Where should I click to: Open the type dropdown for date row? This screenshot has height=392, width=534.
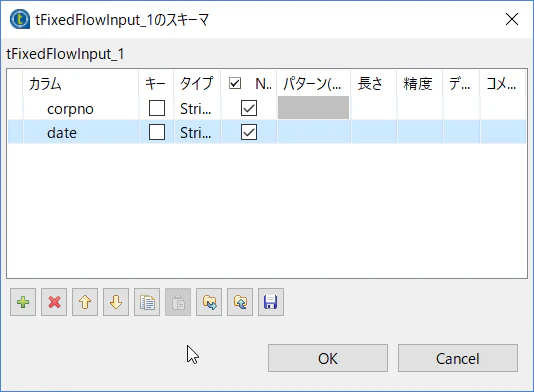(x=197, y=132)
